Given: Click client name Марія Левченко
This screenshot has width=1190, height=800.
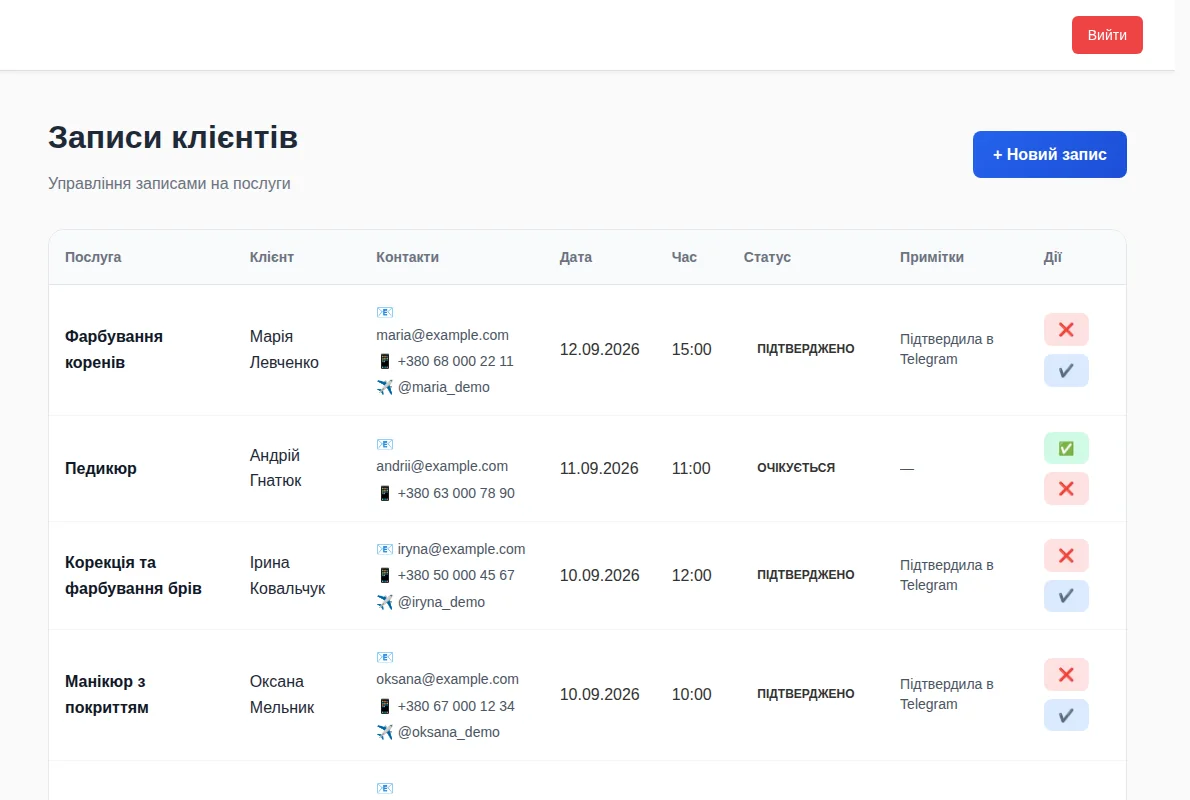Looking at the screenshot, I should pyautogui.click(x=284, y=349).
